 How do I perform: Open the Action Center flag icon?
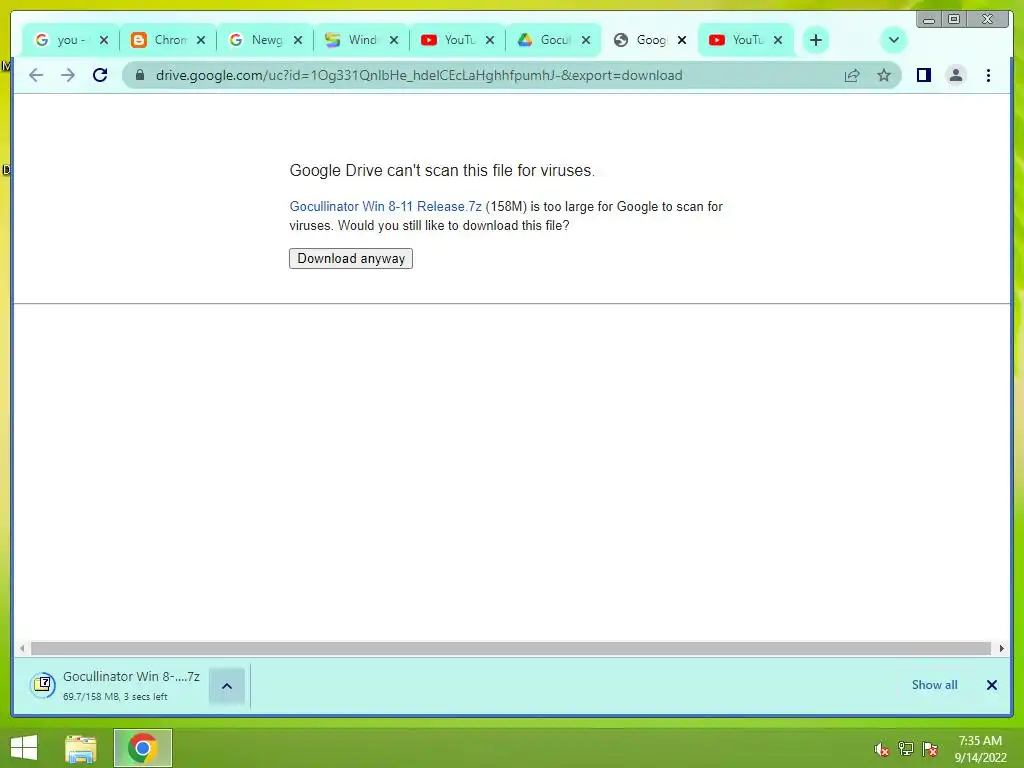pyautogui.click(x=930, y=749)
